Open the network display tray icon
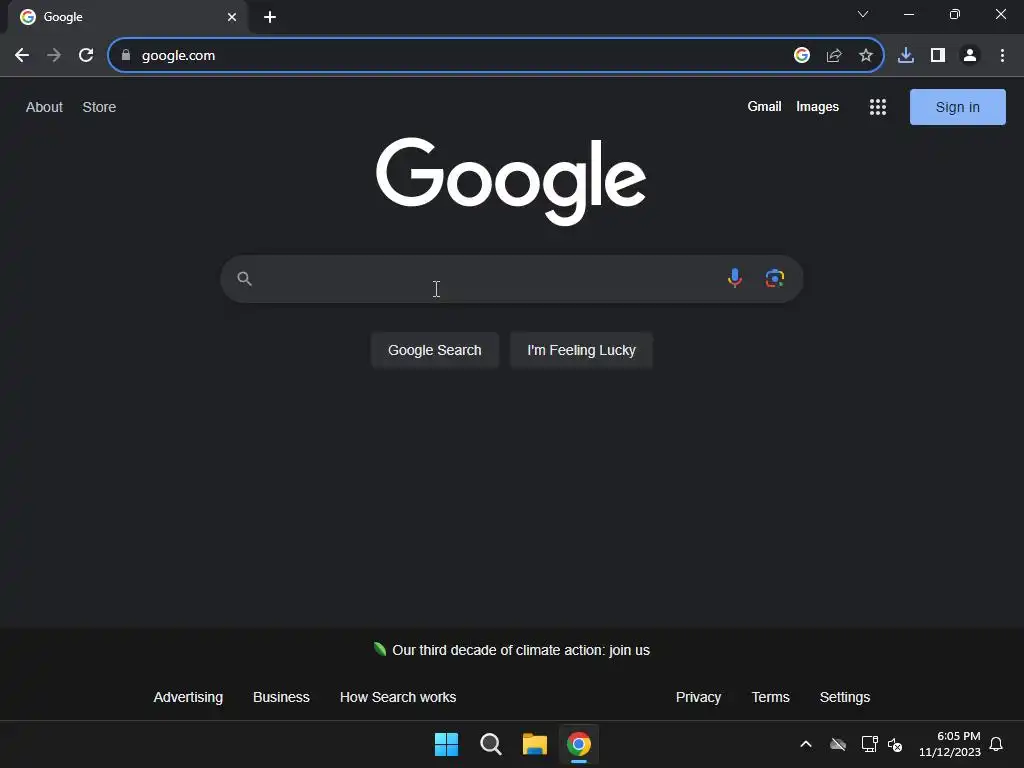The width and height of the screenshot is (1024, 768). point(869,744)
